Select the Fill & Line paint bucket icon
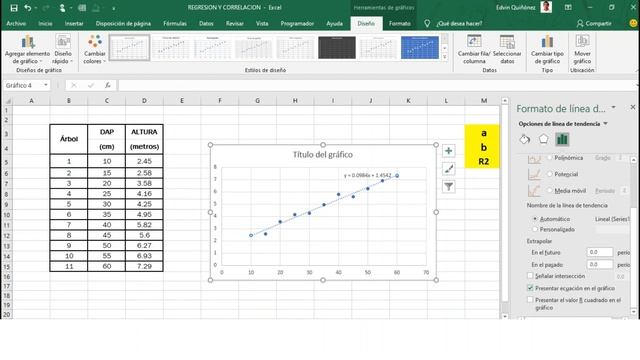 pos(525,140)
